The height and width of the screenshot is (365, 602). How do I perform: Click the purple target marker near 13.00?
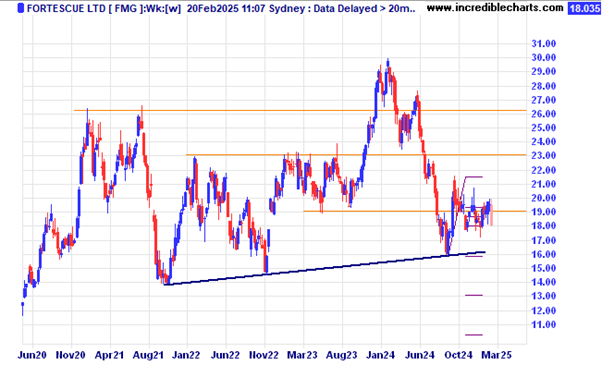pos(474,295)
